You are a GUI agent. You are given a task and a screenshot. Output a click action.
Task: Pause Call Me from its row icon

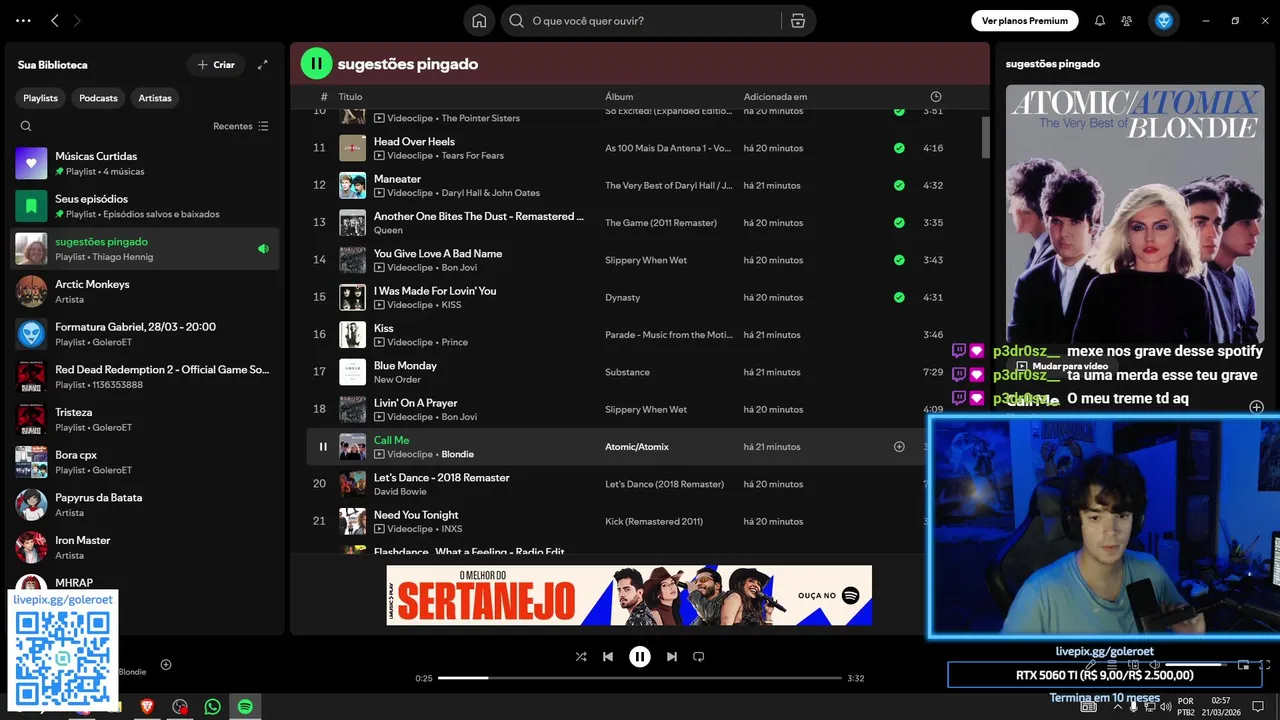click(322, 447)
